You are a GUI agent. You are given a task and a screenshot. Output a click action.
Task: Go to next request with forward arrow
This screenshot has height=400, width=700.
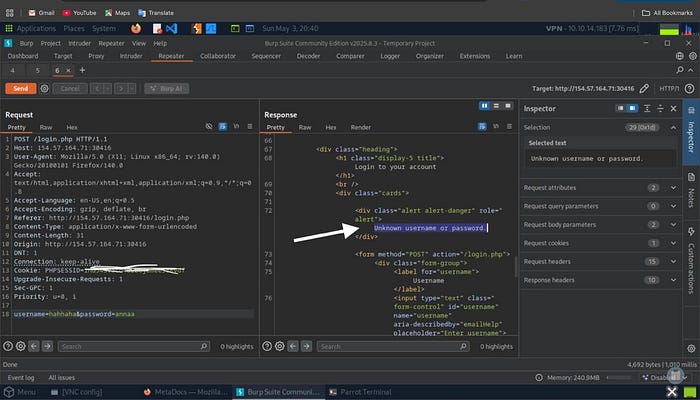tap(121, 88)
